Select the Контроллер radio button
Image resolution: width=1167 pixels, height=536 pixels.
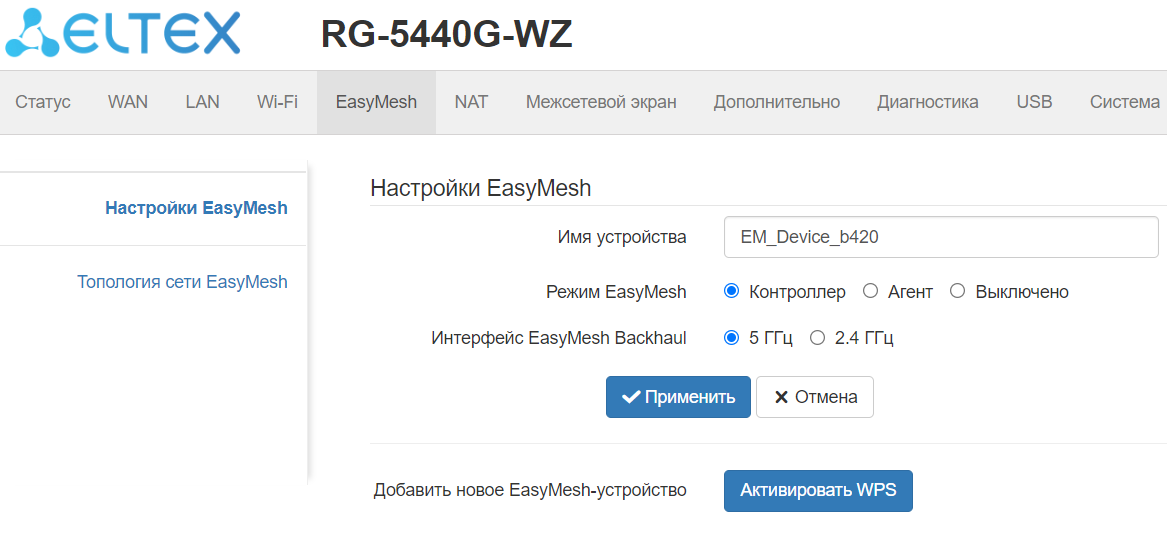731,291
